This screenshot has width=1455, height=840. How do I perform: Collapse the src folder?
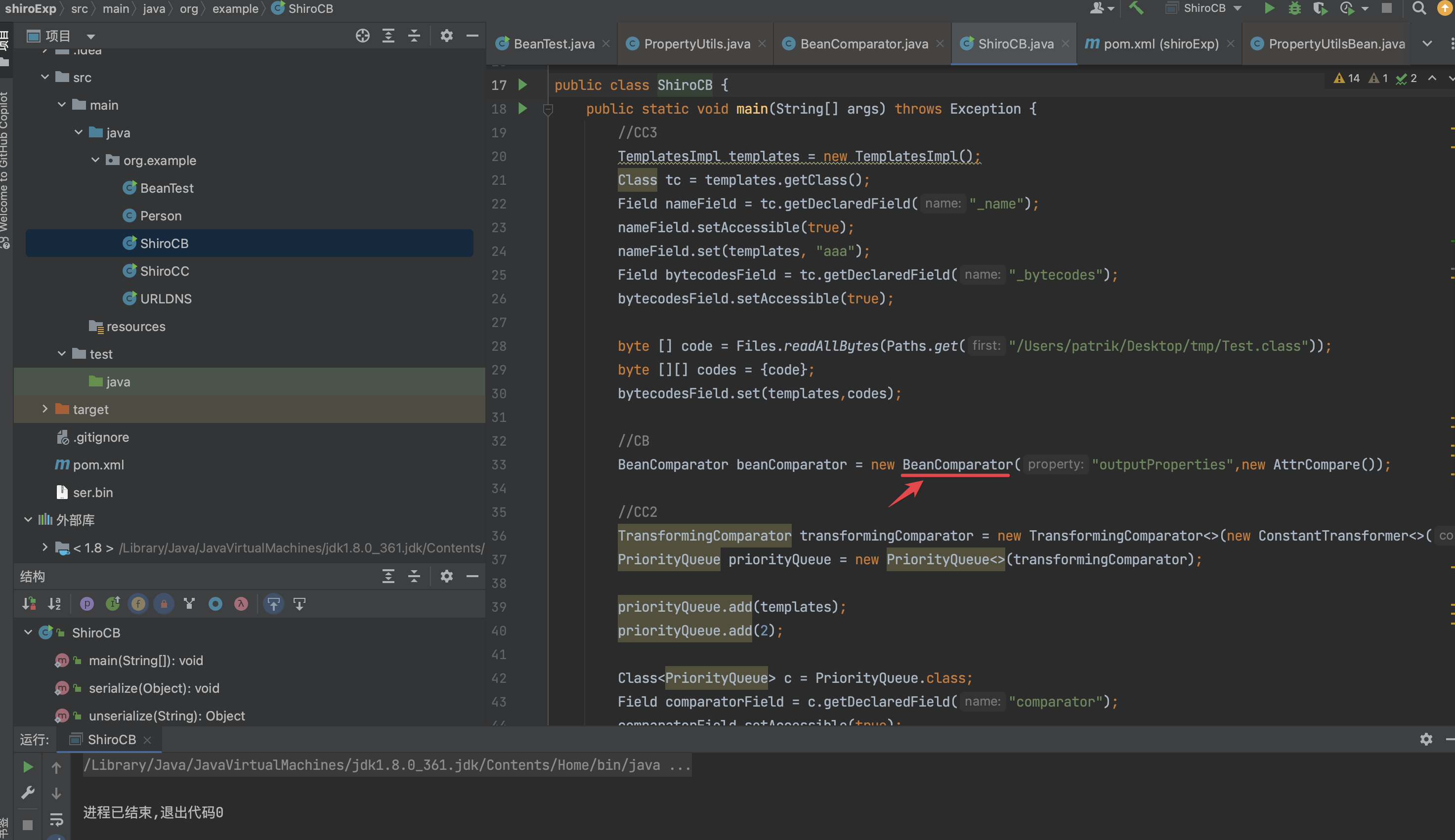[x=45, y=77]
